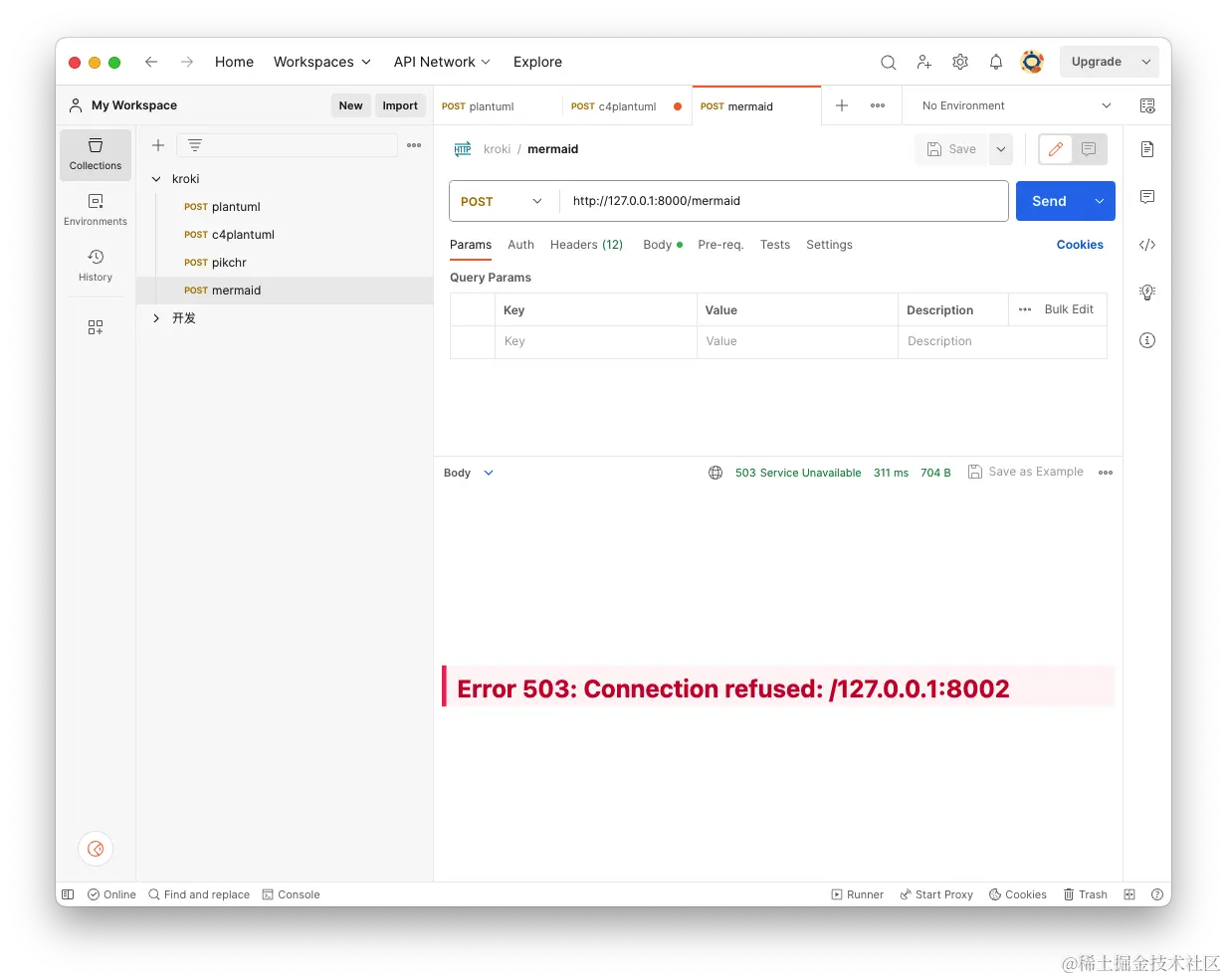Screen dimensions: 1227x980
Task: Open the History sidebar panel
Action: pyautogui.click(x=96, y=266)
